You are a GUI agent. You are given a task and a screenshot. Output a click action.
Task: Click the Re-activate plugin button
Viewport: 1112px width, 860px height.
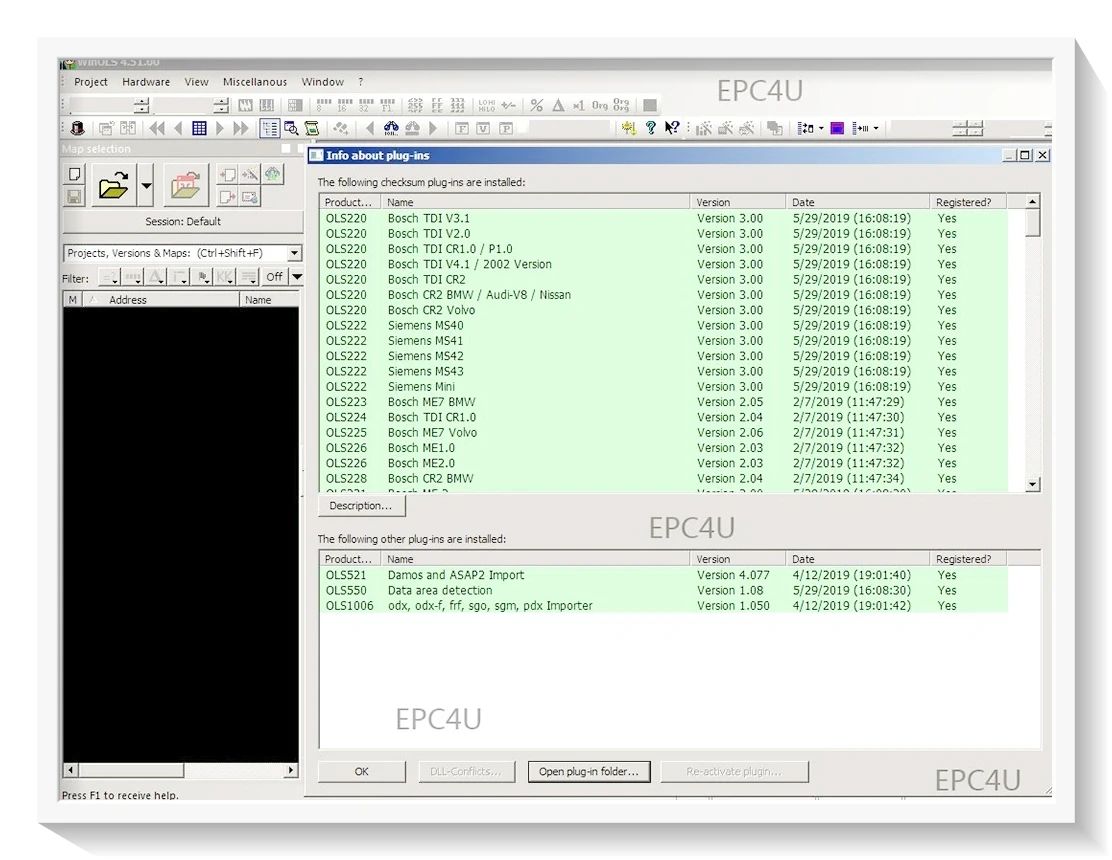tap(734, 771)
